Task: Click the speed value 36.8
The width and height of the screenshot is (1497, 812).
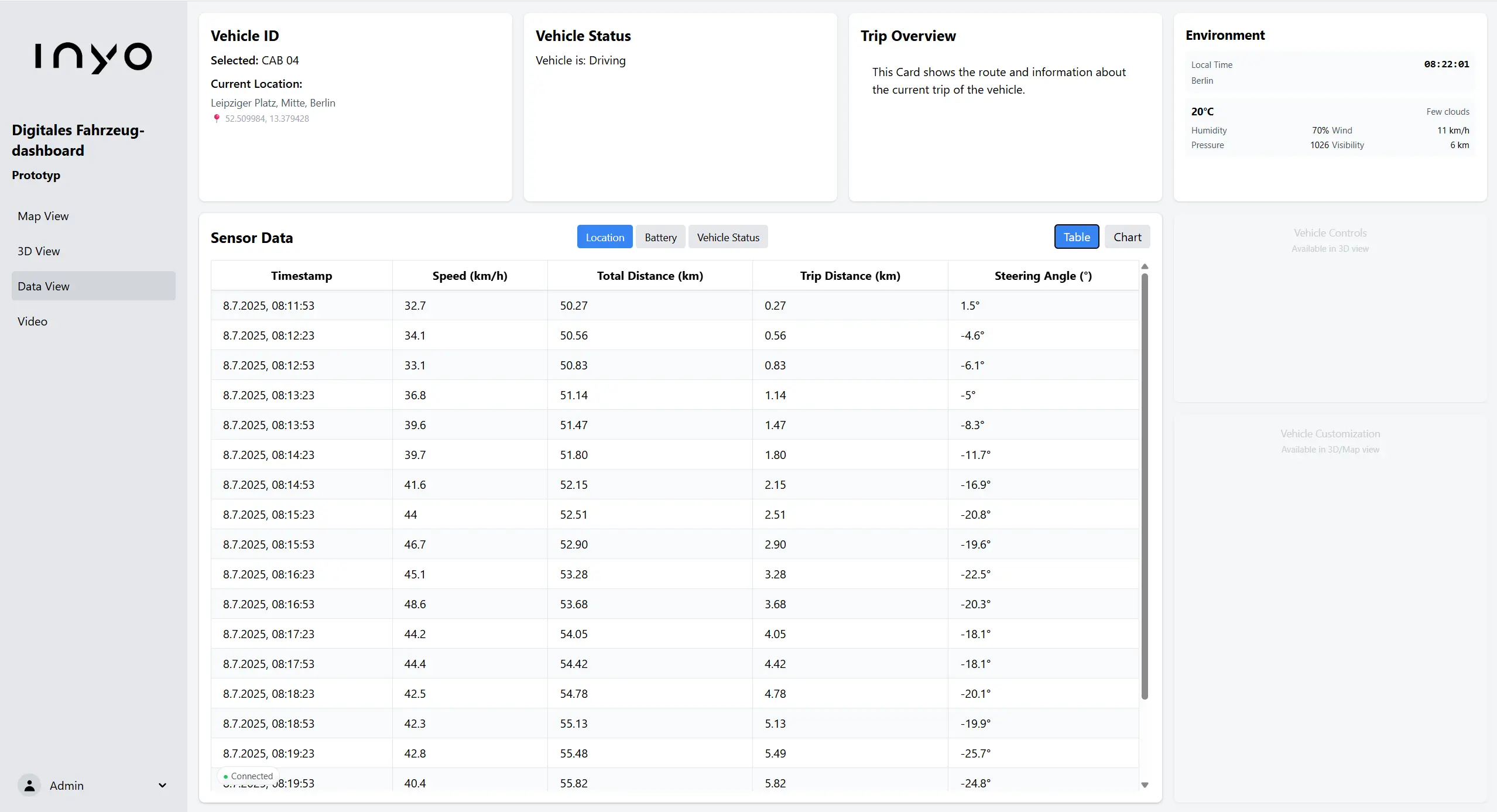Action: 415,395
